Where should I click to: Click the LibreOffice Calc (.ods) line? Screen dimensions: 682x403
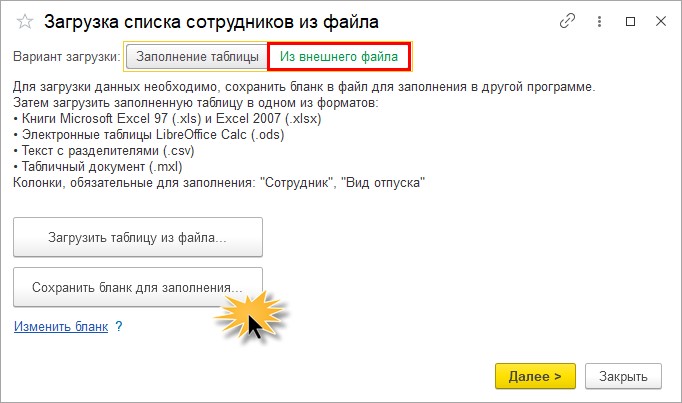(148, 134)
